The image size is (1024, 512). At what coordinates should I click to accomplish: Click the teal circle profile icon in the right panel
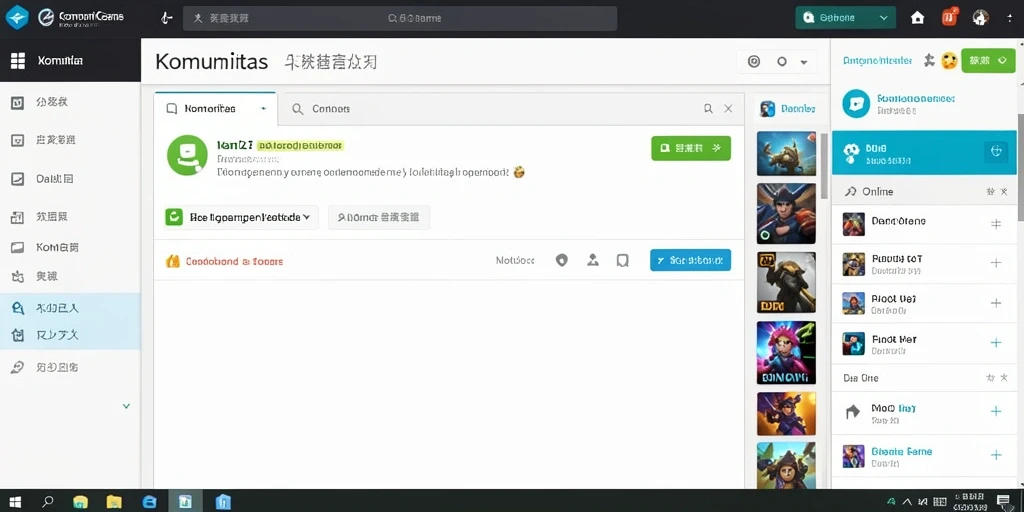pyautogui.click(x=856, y=103)
